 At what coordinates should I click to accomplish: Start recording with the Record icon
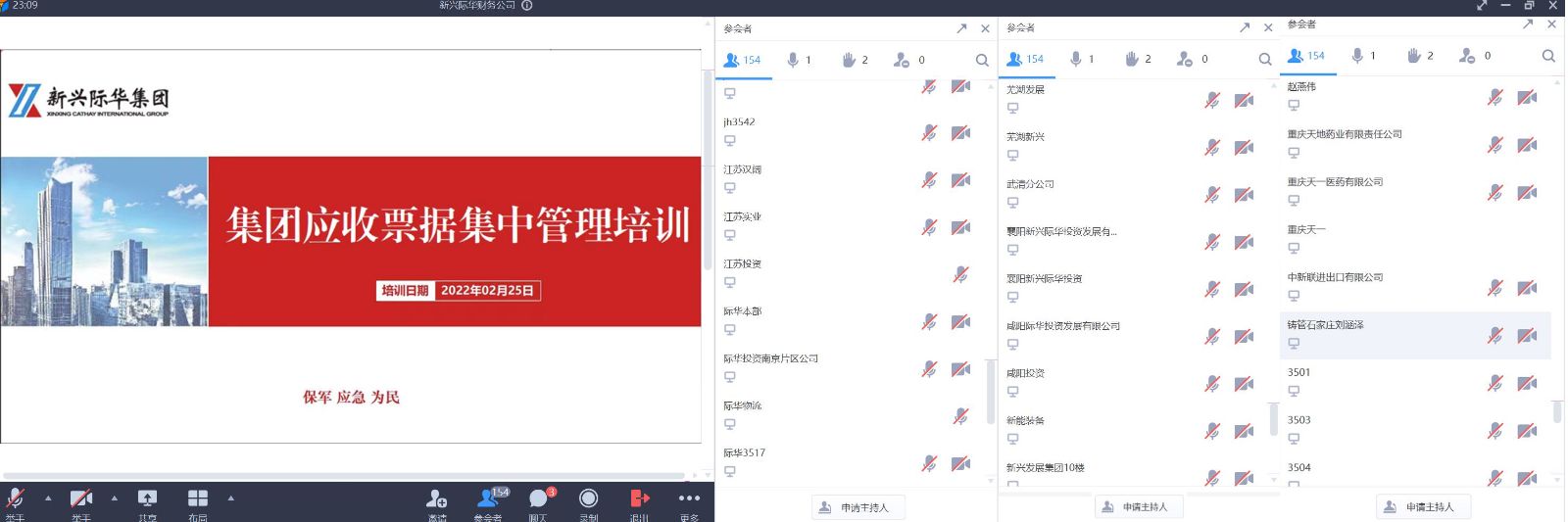pos(588,499)
